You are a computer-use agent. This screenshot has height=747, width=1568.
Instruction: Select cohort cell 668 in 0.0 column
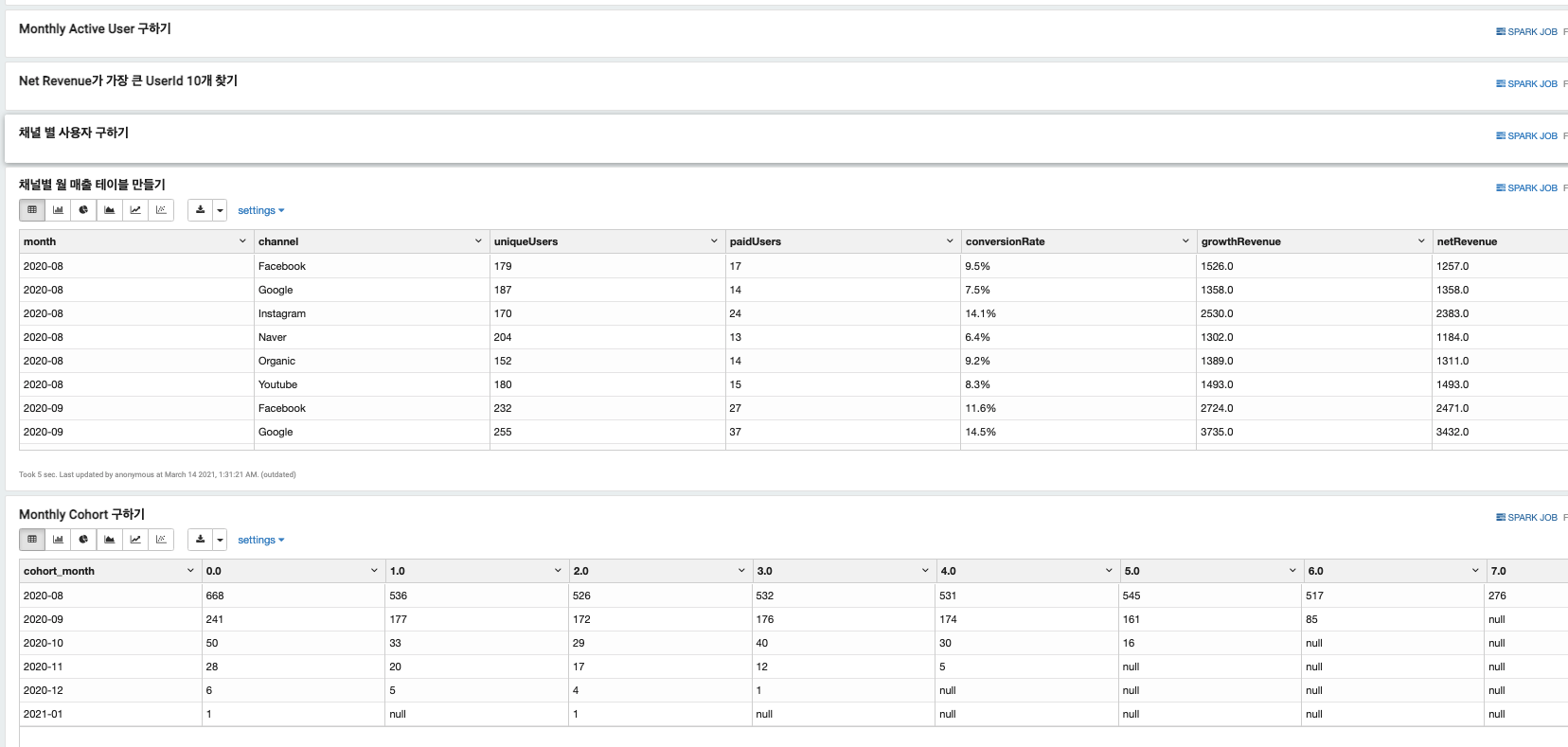pos(294,596)
